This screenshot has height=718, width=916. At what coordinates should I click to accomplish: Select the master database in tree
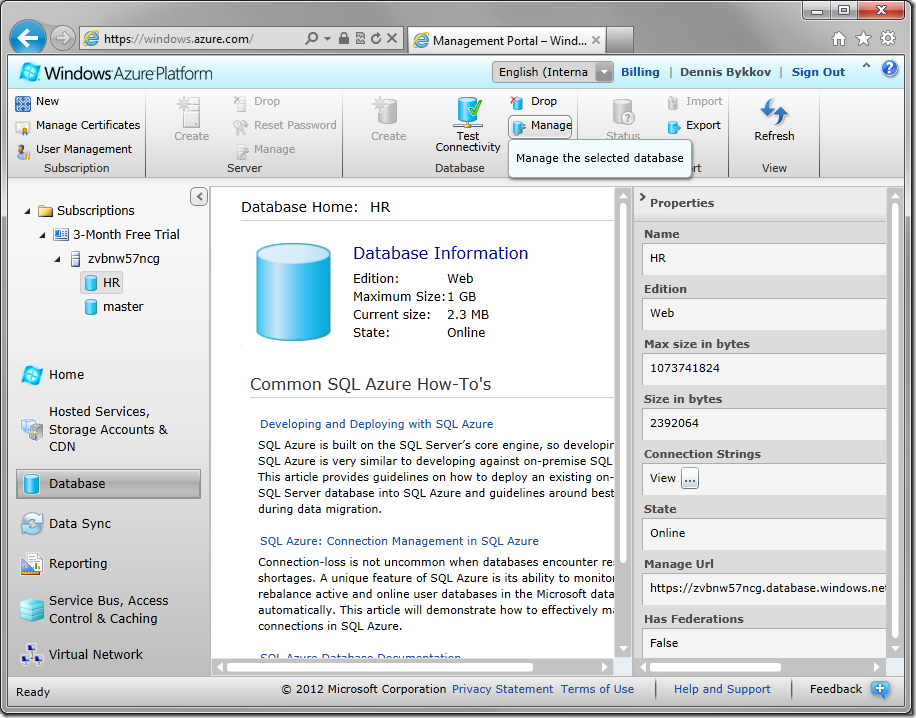point(114,307)
